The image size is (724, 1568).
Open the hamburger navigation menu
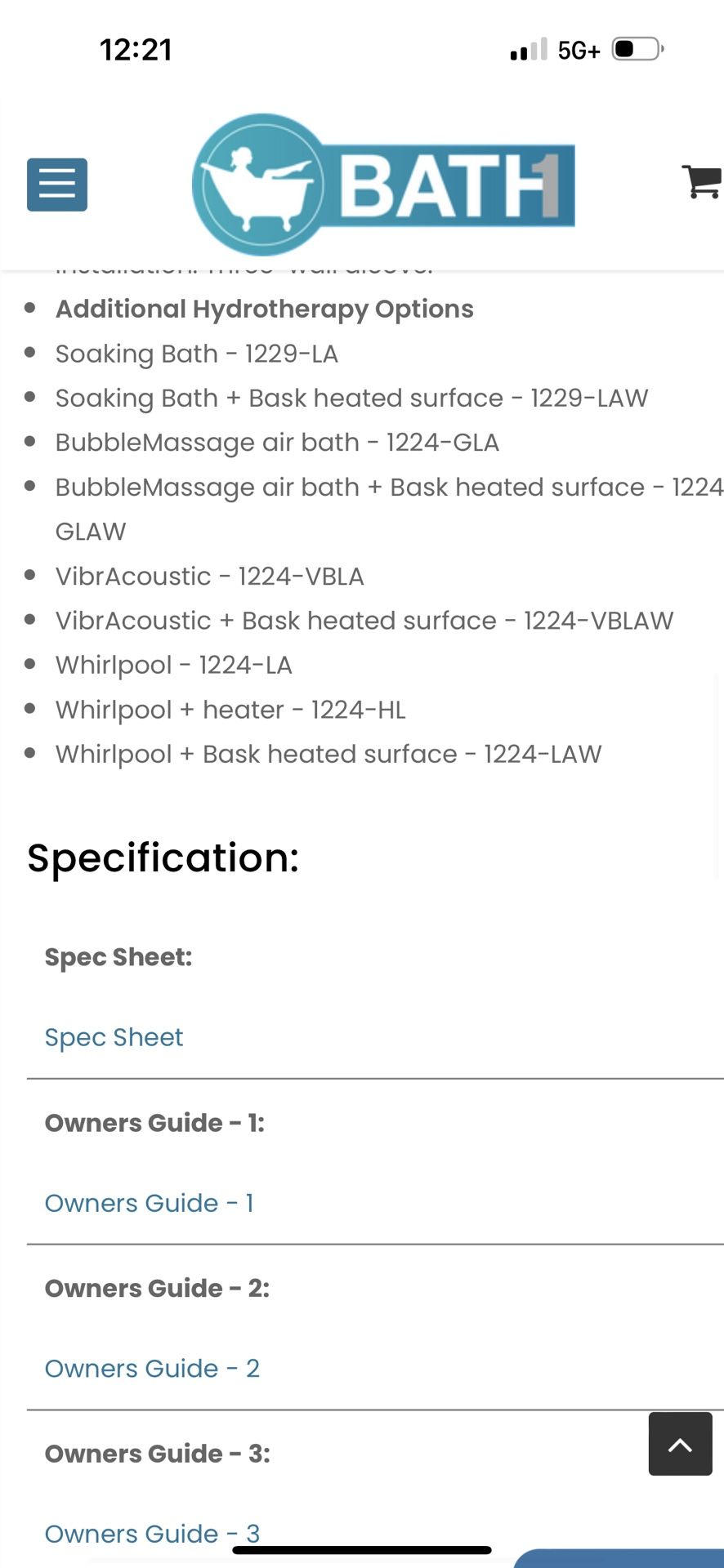57,185
